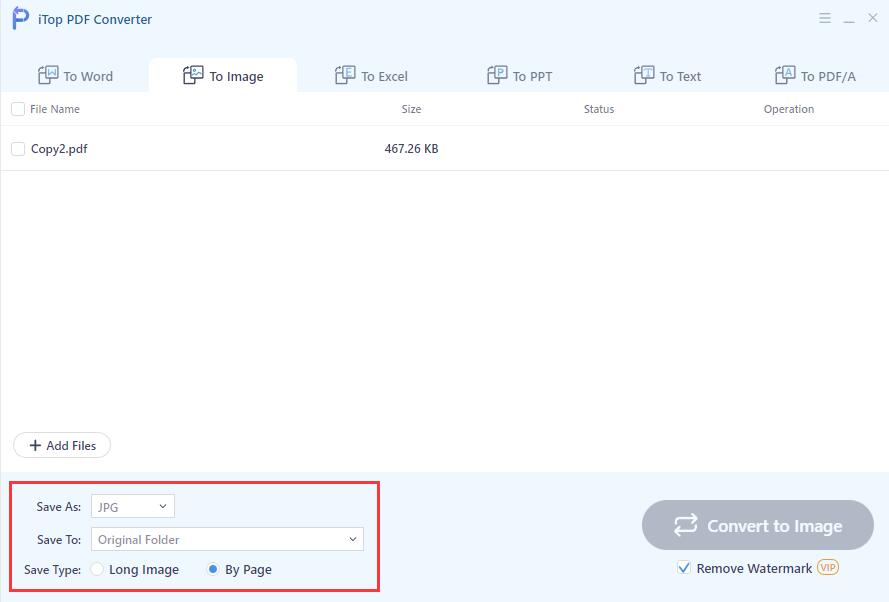The image size is (889, 602).
Task: Click the To Word document icon
Action: (48, 75)
